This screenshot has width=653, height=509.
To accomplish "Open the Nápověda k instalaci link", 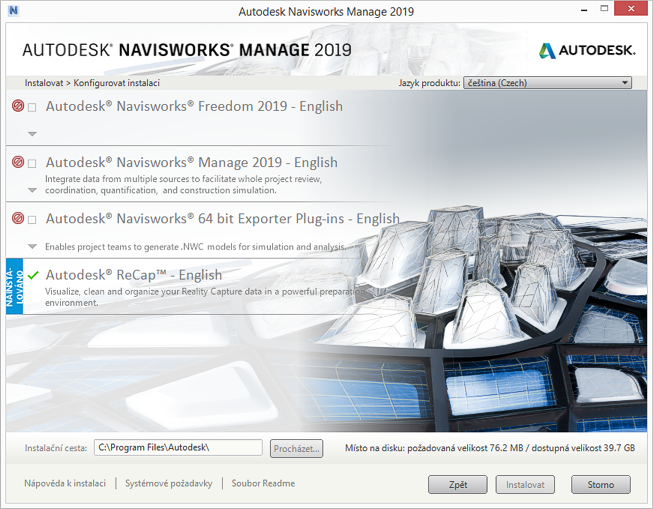I will click(64, 483).
